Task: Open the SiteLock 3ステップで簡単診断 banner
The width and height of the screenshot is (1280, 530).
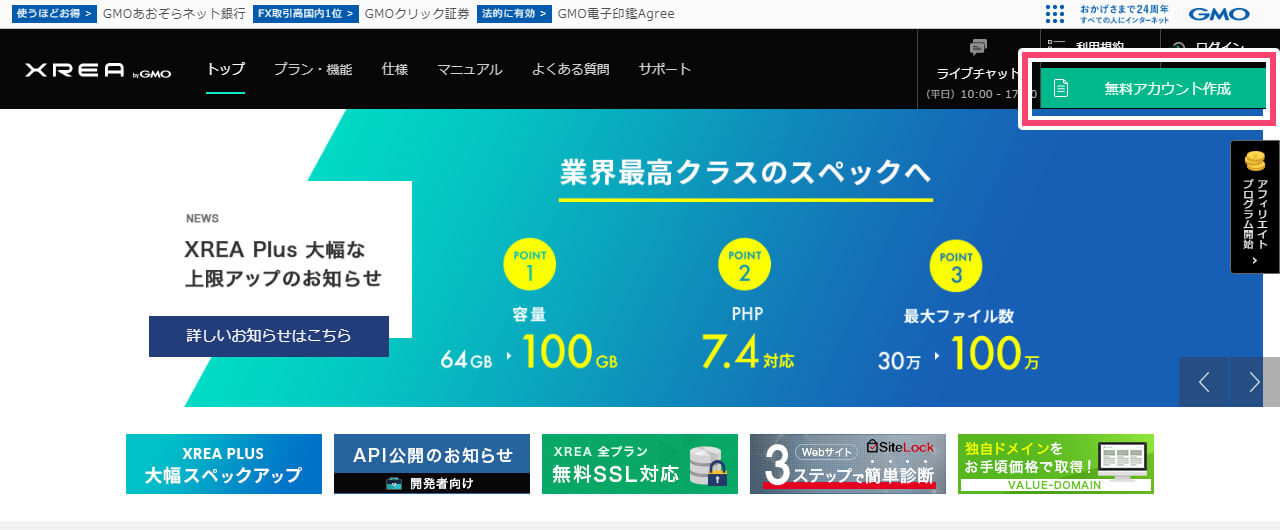Action: [x=848, y=464]
